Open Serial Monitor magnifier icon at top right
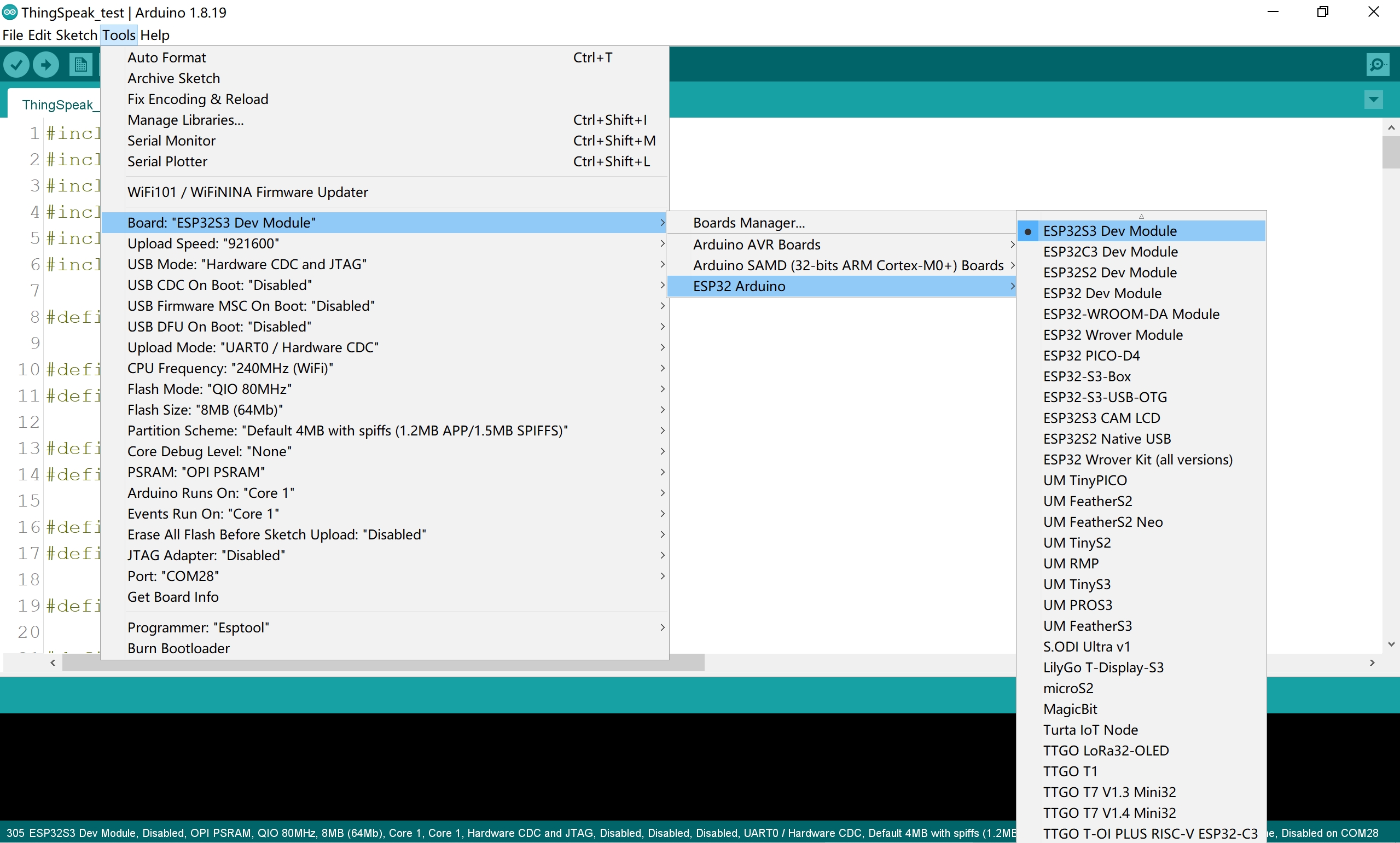The image size is (1400, 843). pos(1377,64)
